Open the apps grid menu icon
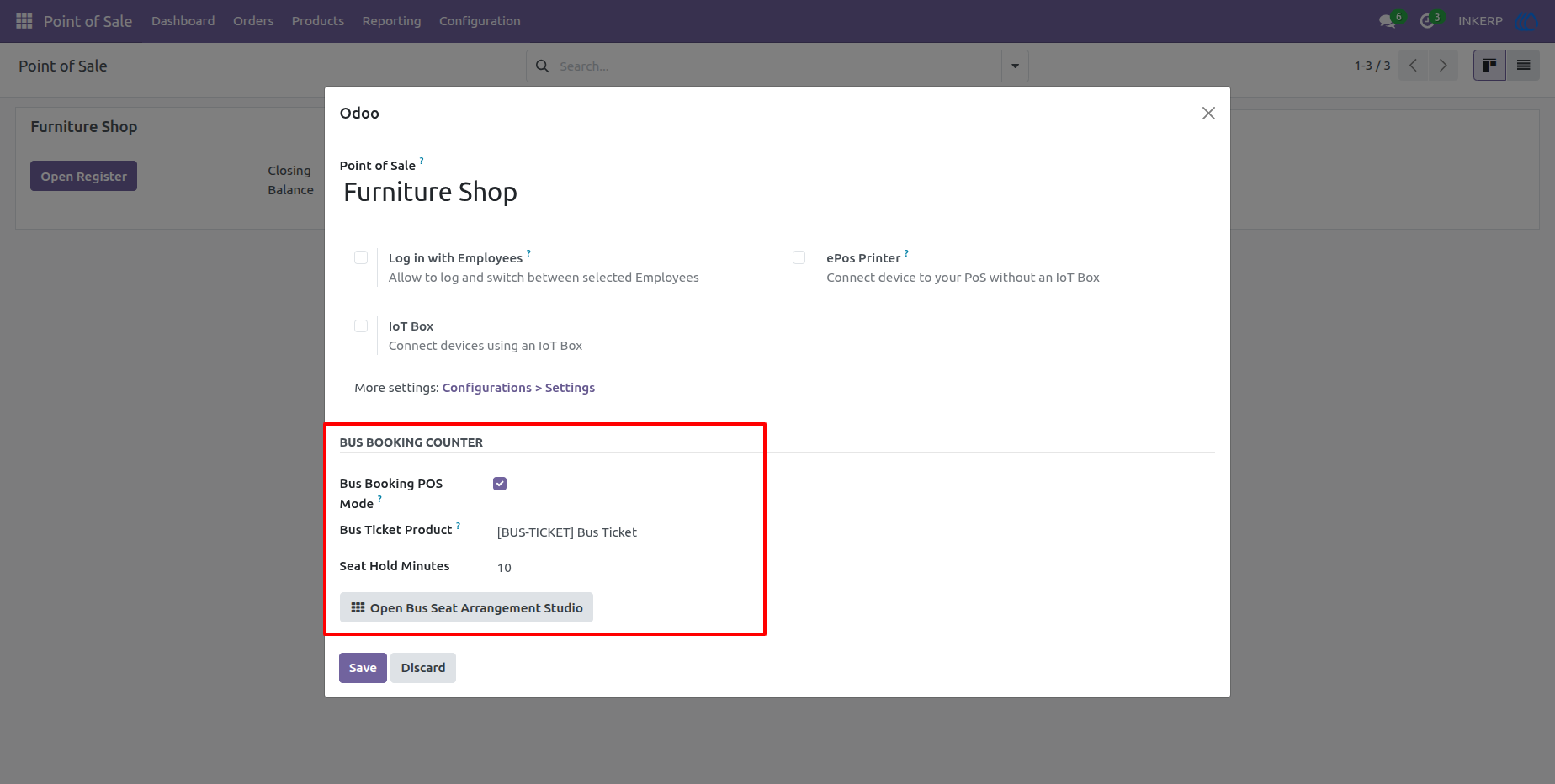1555x784 pixels. 24,20
